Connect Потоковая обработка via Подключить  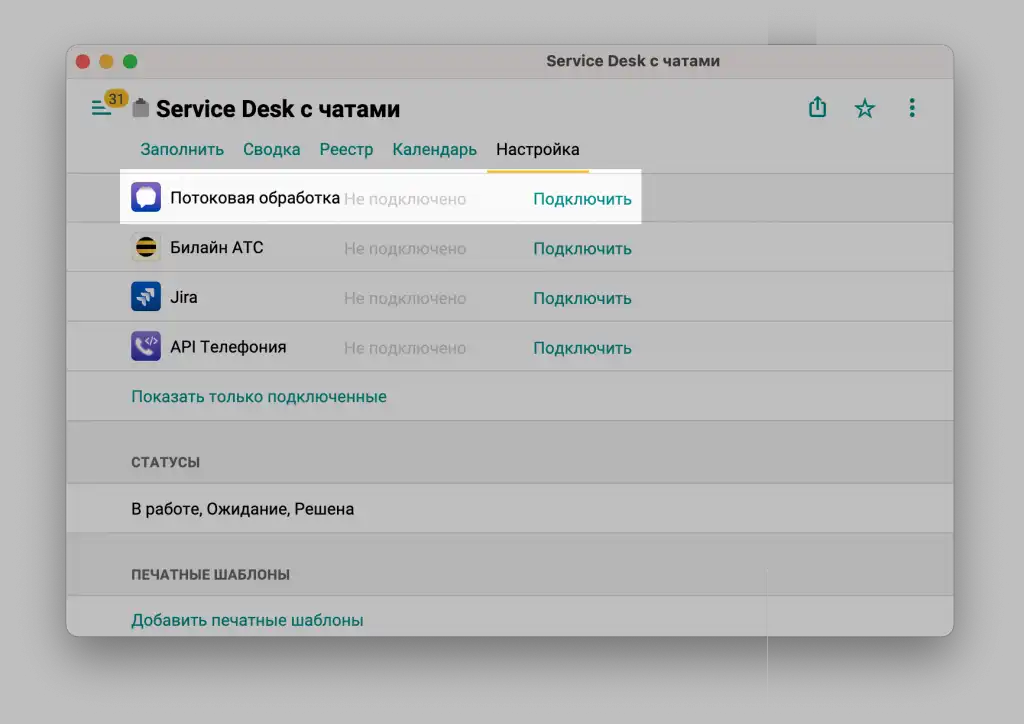point(583,199)
